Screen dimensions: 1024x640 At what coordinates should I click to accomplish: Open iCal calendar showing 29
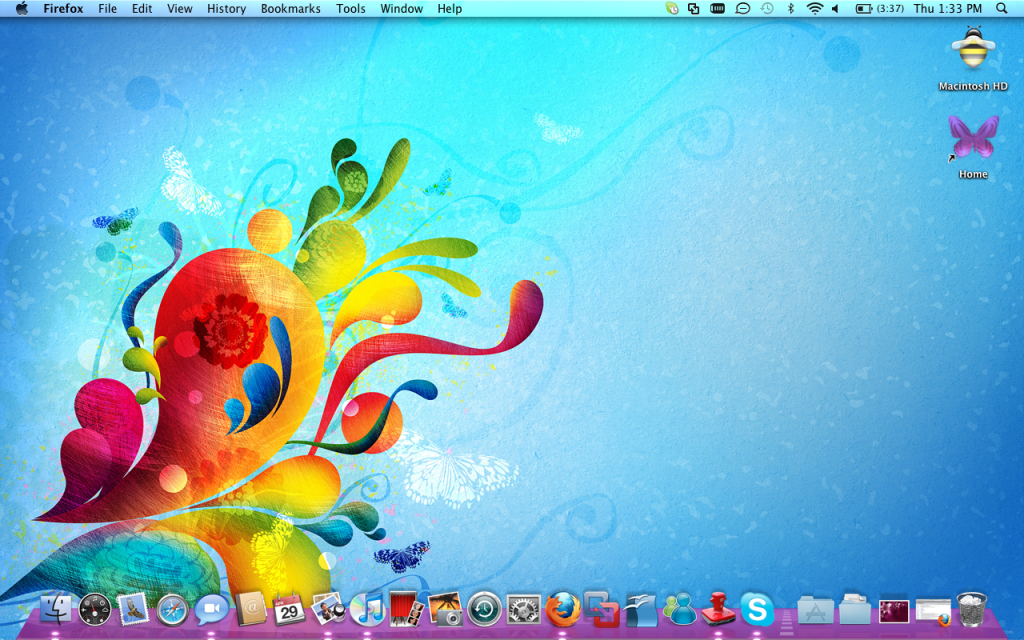click(289, 609)
